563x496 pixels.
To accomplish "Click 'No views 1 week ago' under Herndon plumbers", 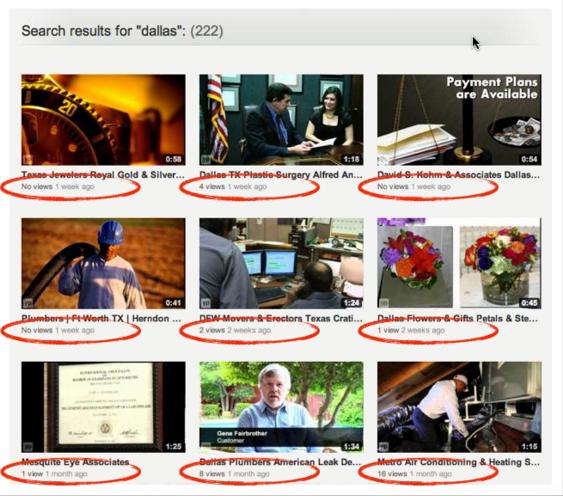I will (58, 330).
